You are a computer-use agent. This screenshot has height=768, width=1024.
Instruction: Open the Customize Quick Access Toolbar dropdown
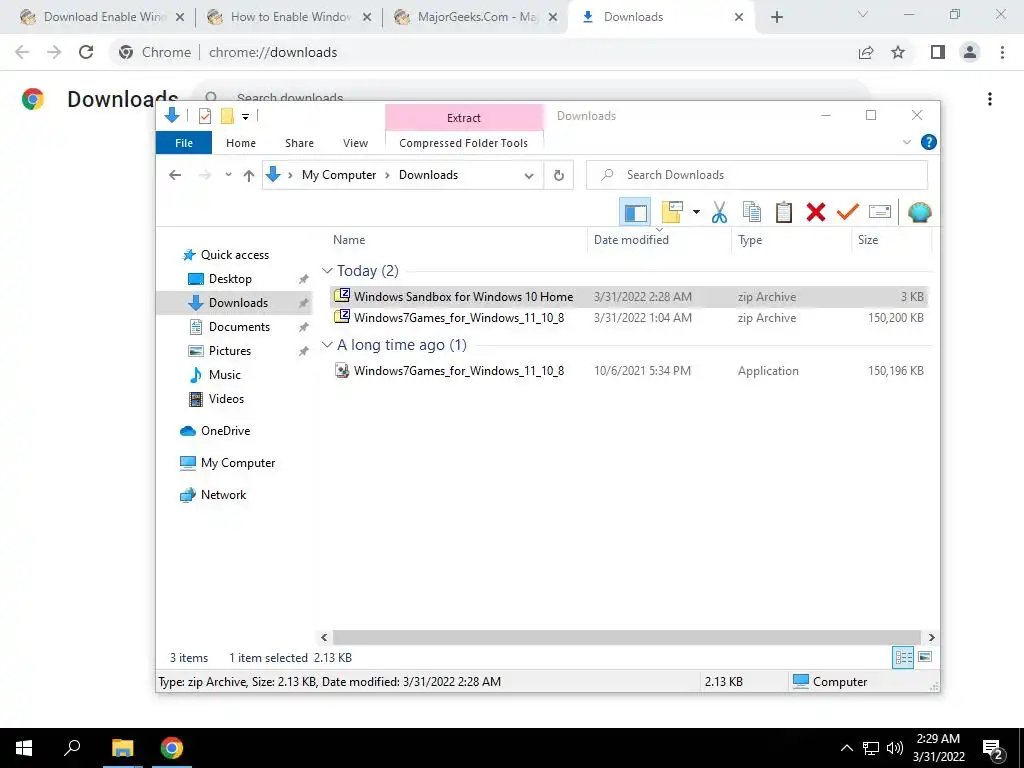pos(246,117)
